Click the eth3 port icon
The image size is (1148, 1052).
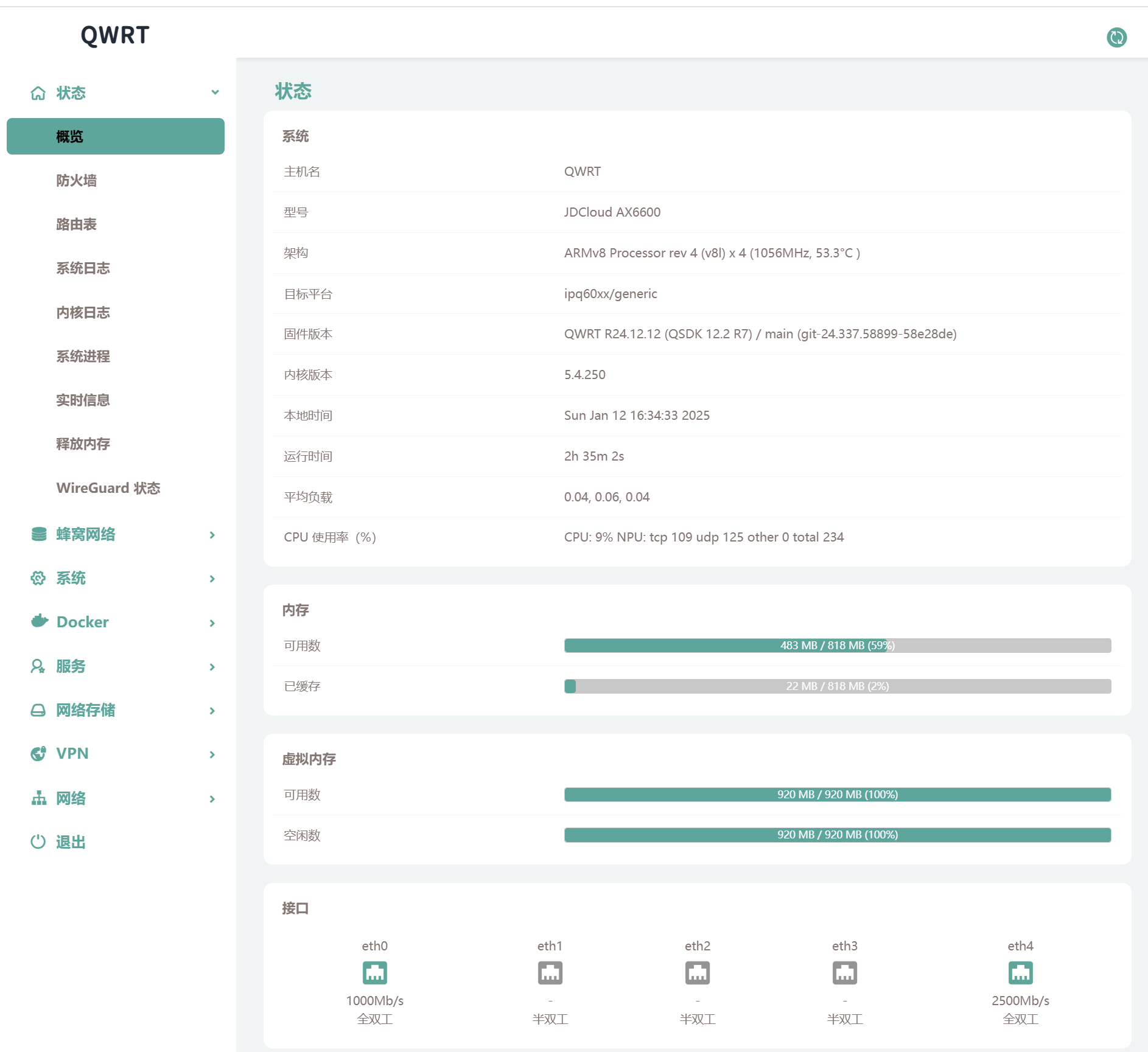(x=844, y=972)
